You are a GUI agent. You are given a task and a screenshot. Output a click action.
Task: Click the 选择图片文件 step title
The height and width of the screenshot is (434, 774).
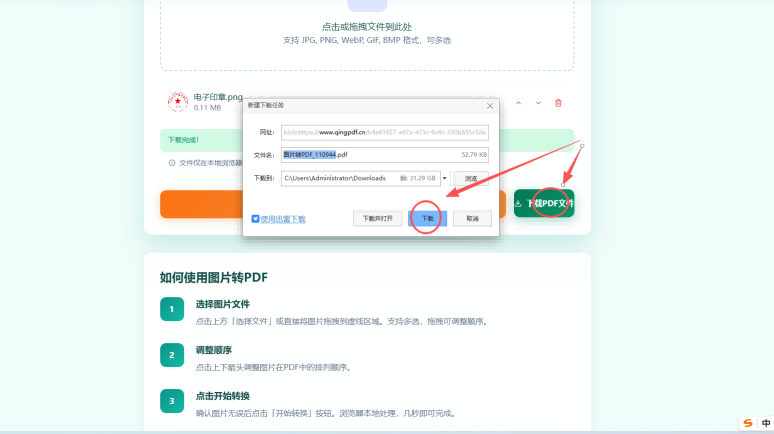[x=223, y=304]
